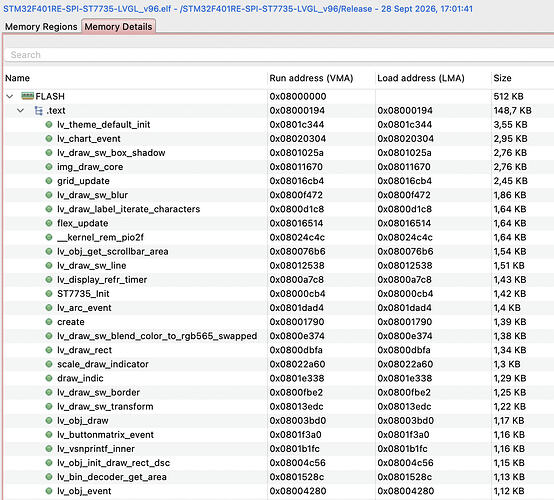Click green symbol icon for lv_draw_sw_blend_color_to_rgb565_swapped
Screen dimensions: 554x500
click(49, 336)
